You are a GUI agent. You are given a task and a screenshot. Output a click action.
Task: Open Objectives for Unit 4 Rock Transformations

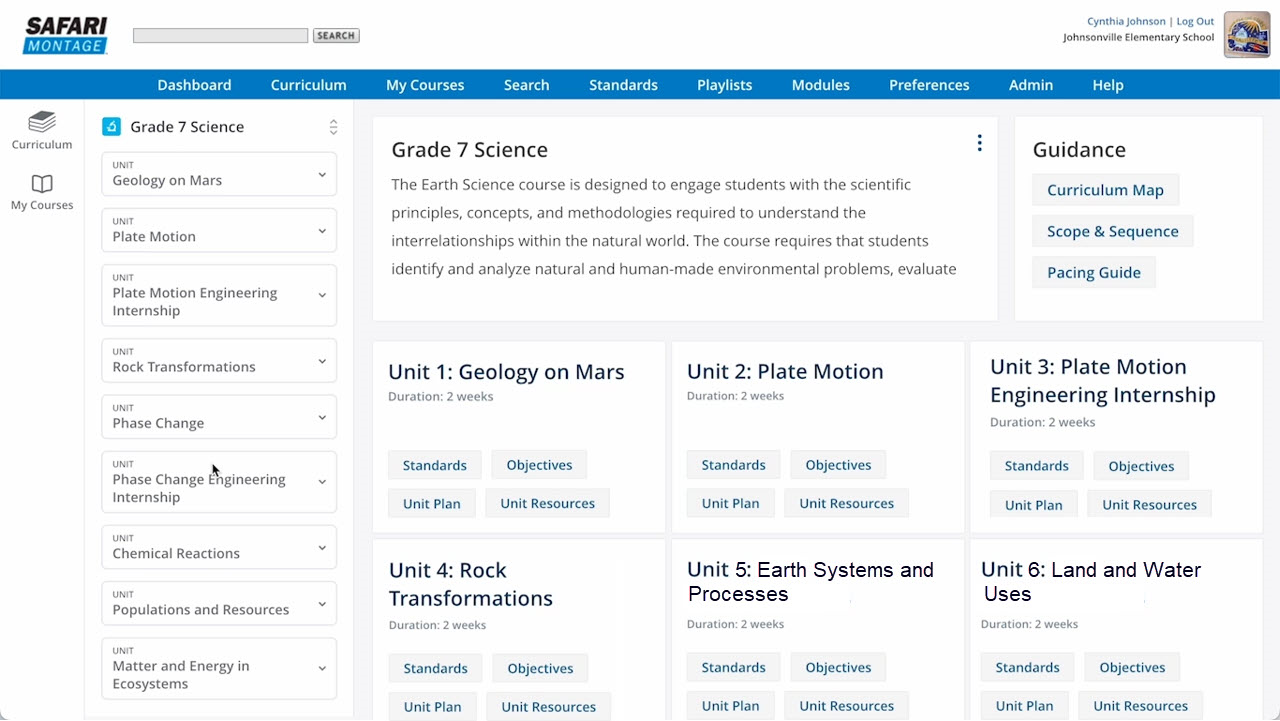pyautogui.click(x=540, y=668)
